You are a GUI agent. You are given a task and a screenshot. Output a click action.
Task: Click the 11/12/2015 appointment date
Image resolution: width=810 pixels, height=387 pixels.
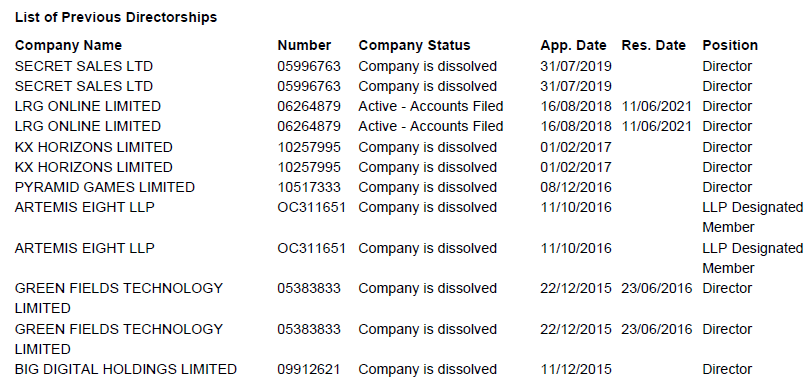pos(576,369)
